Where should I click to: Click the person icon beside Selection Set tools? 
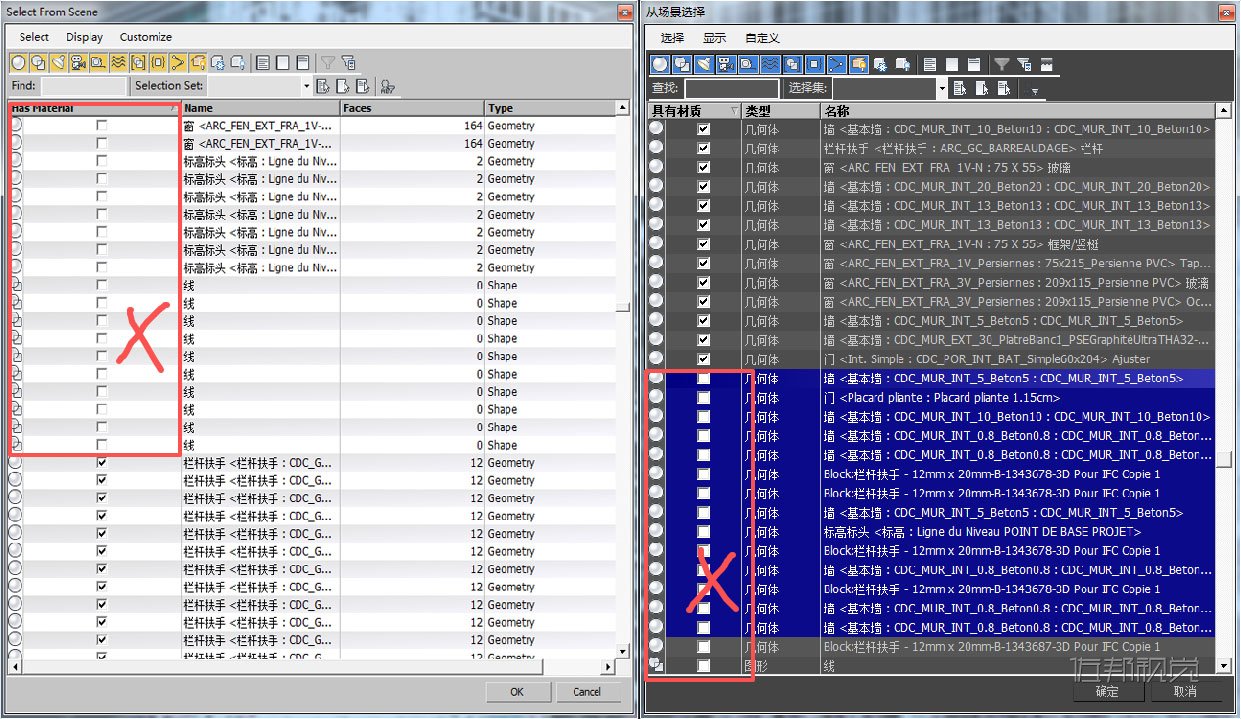(388, 86)
